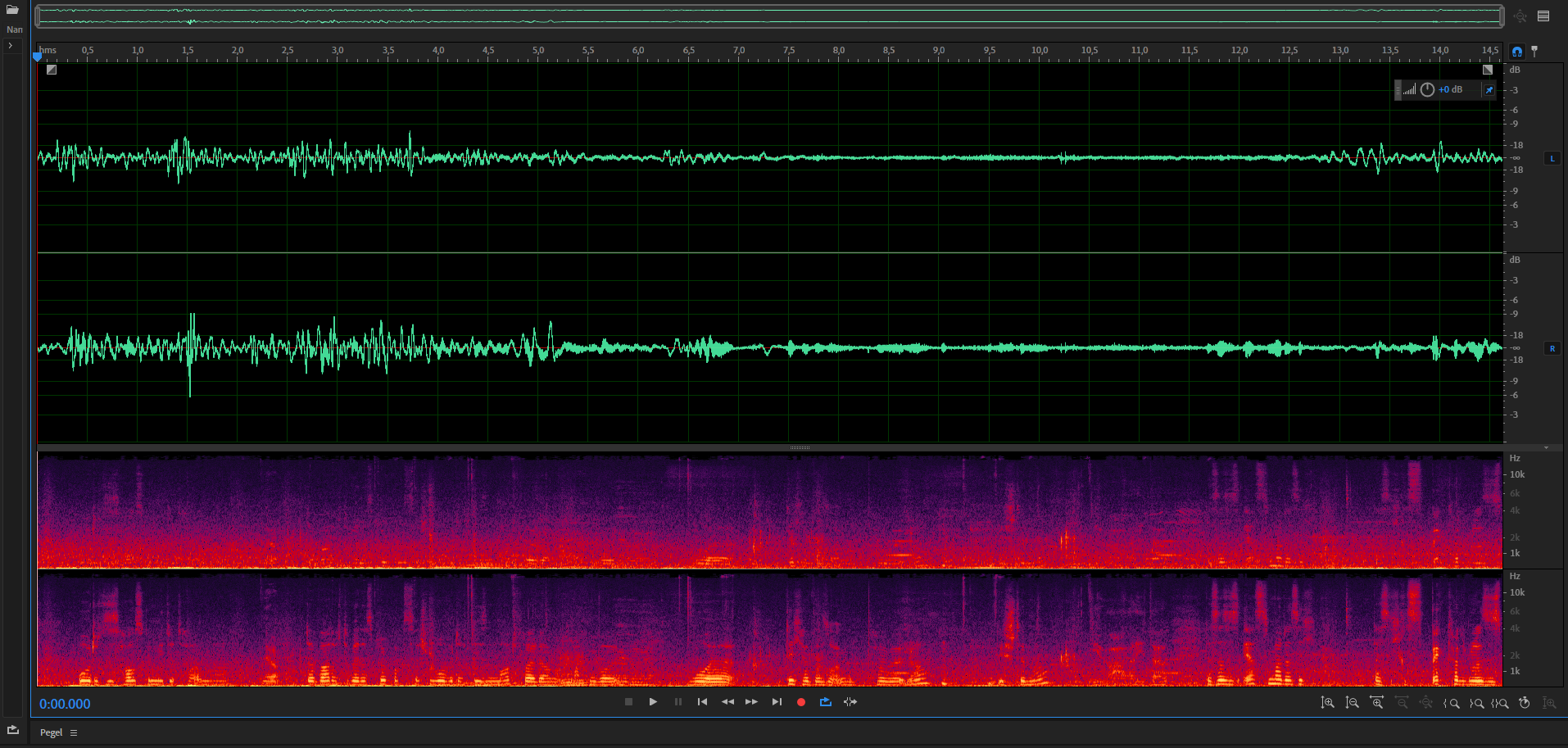Click the right channel dB scale label
Image resolution: width=1568 pixels, height=748 pixels.
coord(1515,260)
